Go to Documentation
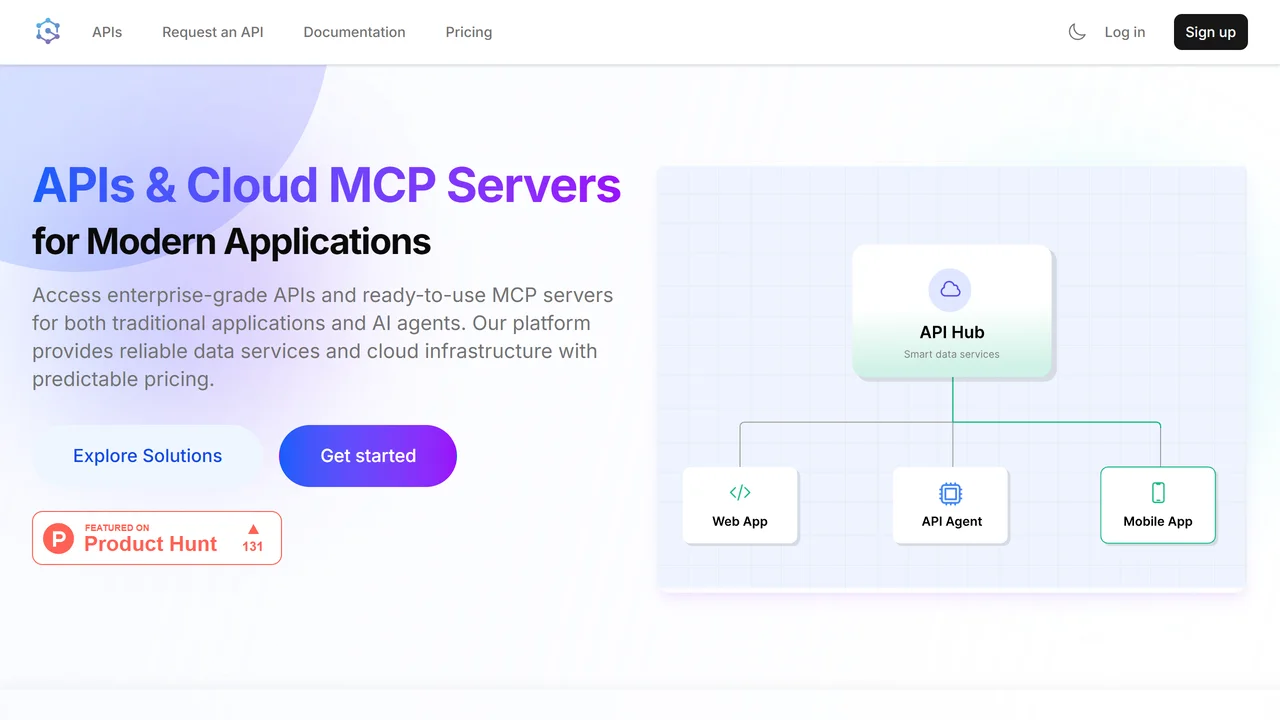1280x720 pixels. point(354,32)
